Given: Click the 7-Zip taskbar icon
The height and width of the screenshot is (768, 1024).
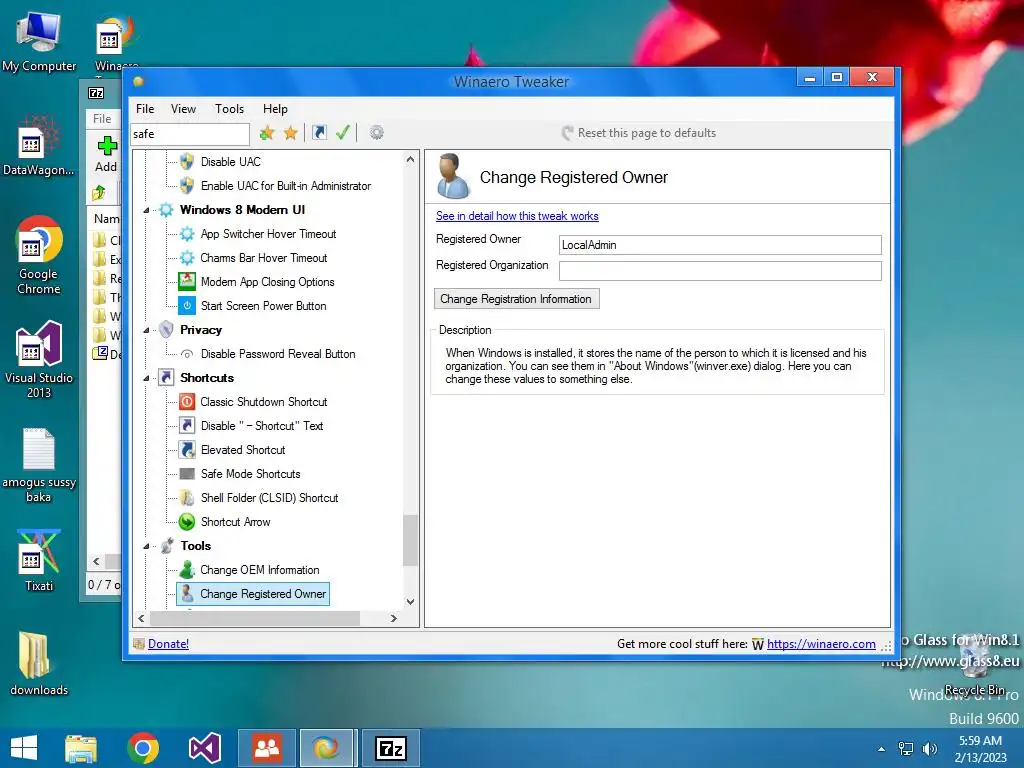Looking at the screenshot, I should [x=391, y=748].
